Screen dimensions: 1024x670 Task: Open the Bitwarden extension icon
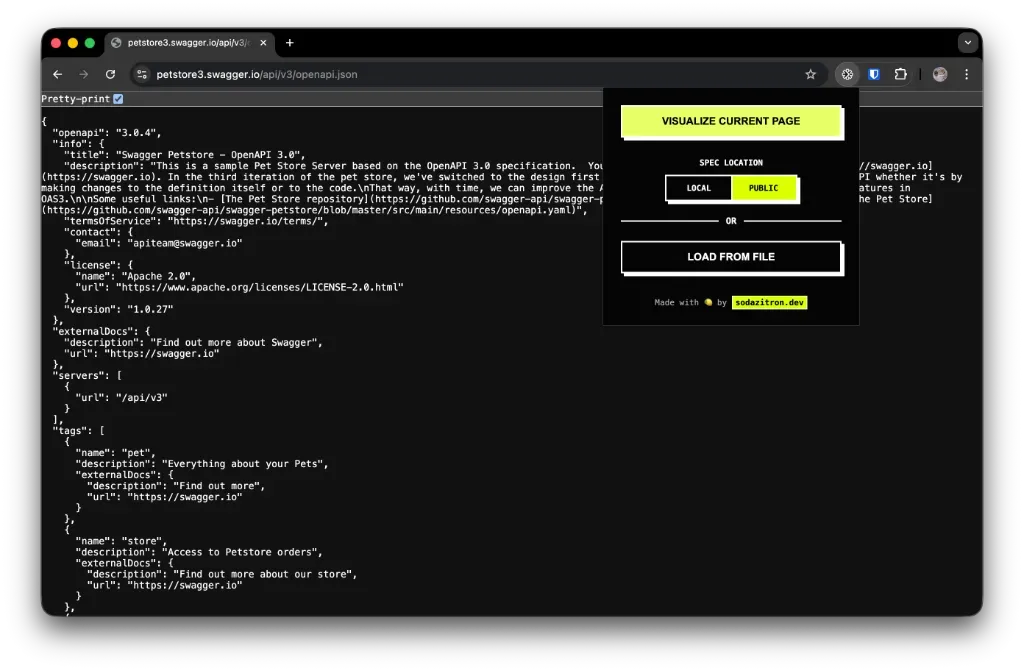pyautogui.click(x=873, y=74)
